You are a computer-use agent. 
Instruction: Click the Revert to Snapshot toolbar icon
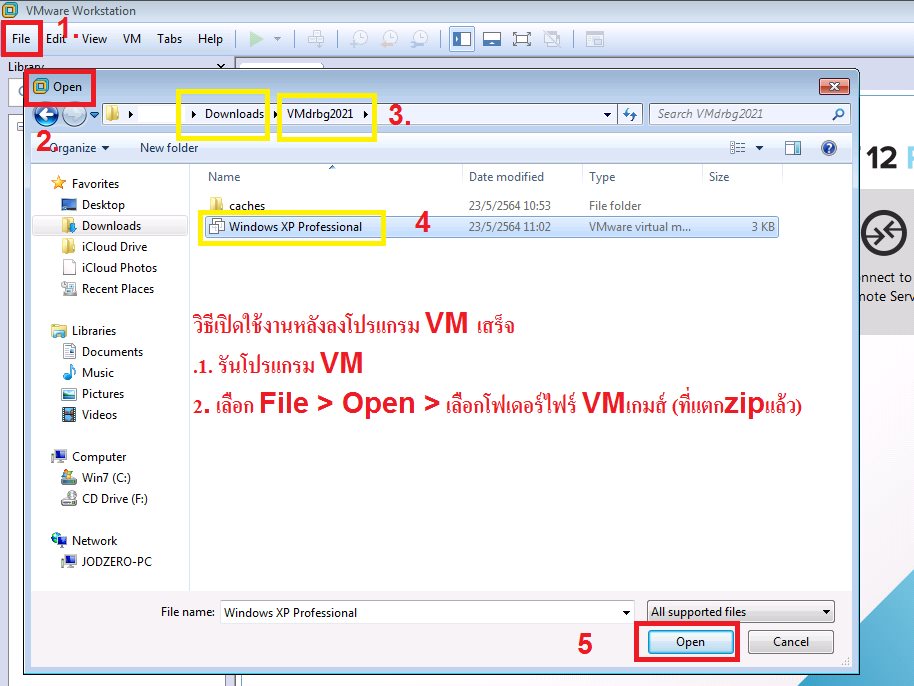click(x=389, y=39)
